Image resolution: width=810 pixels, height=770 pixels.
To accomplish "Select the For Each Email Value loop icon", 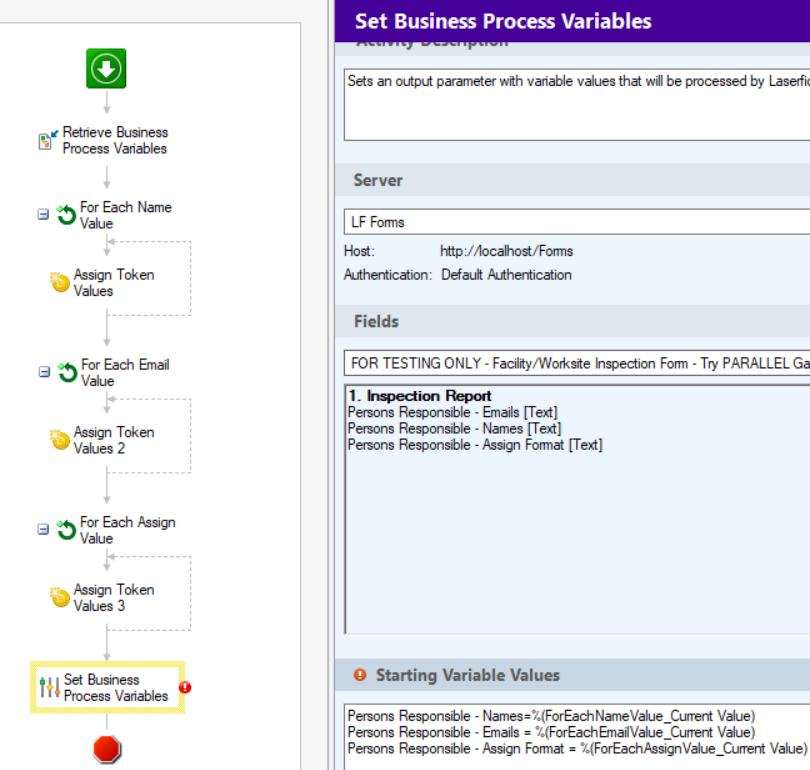I will 67,372.
